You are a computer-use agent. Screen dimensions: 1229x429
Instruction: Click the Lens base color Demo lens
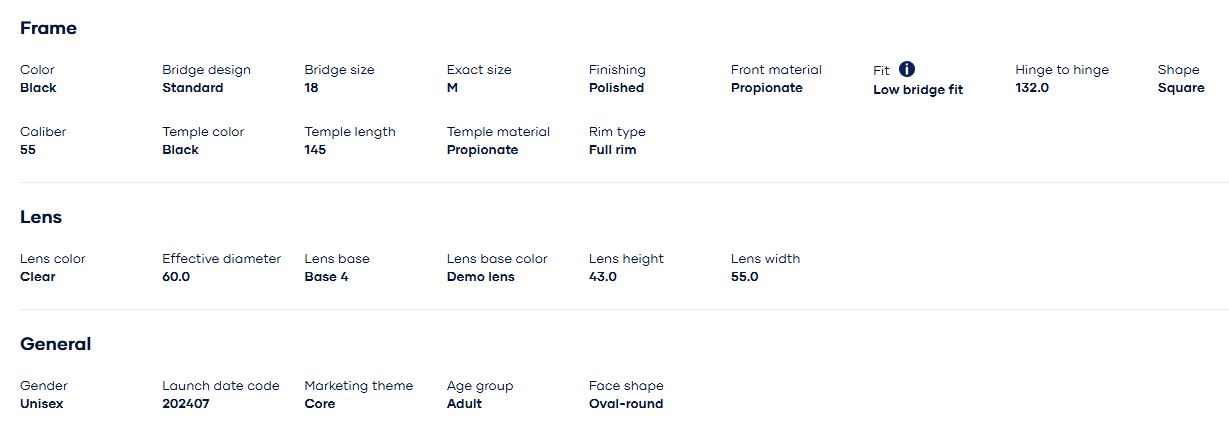coord(480,277)
